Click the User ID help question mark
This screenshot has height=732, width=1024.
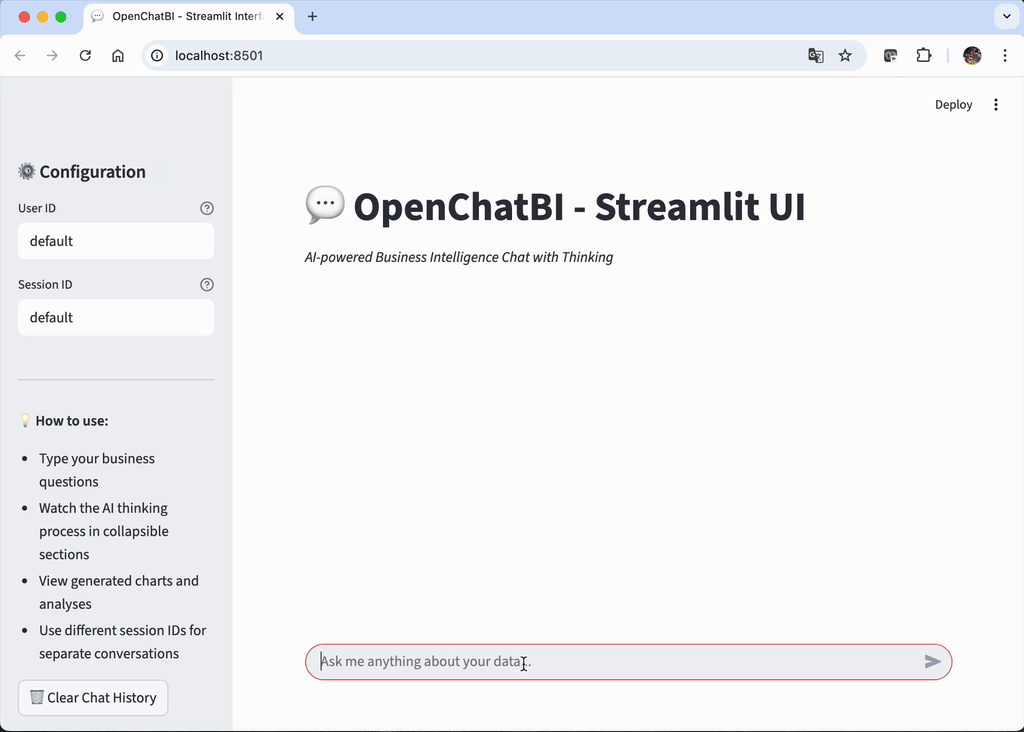[x=207, y=208]
